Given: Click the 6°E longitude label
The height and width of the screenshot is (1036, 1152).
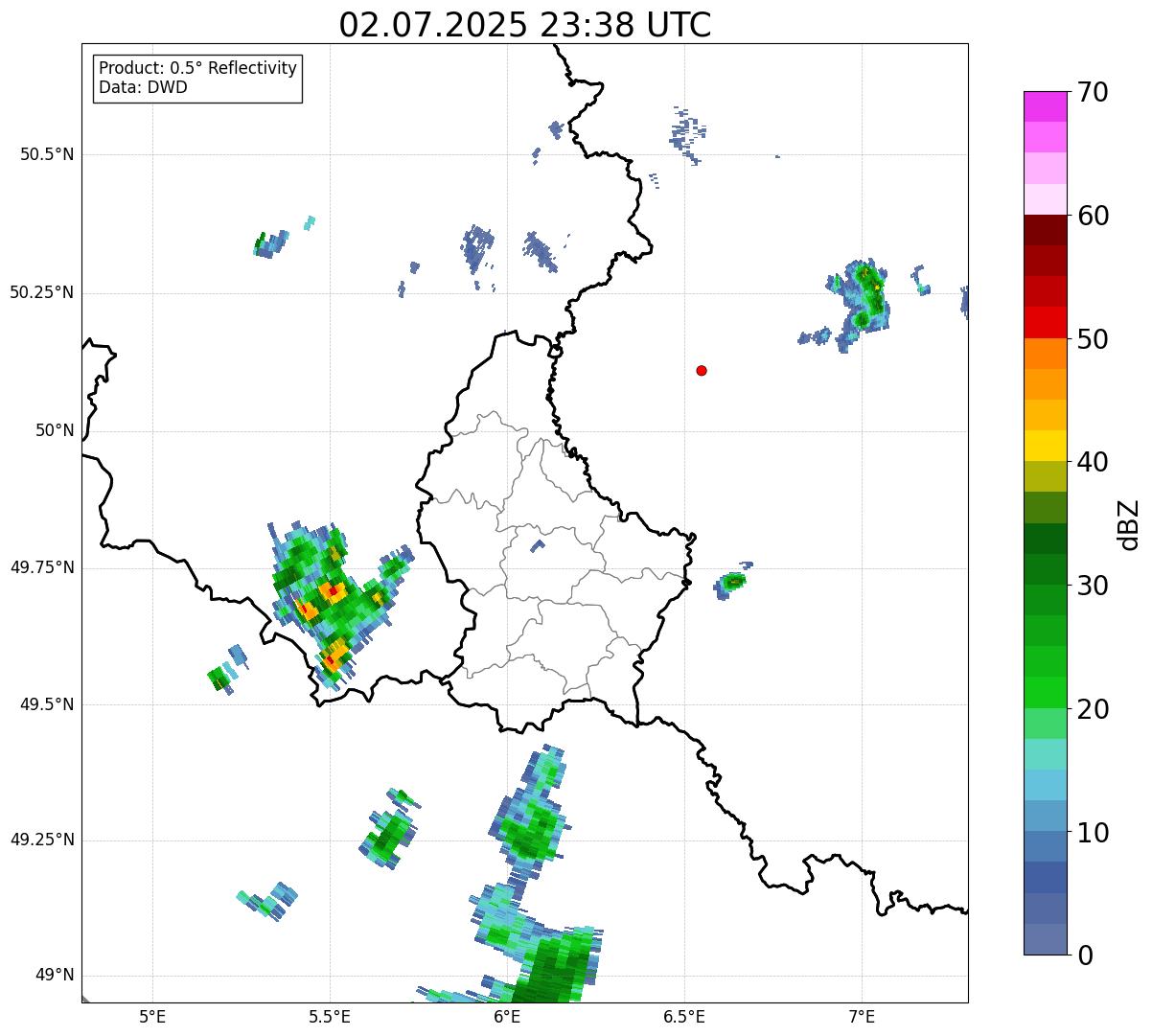Looking at the screenshot, I should point(507,1016).
